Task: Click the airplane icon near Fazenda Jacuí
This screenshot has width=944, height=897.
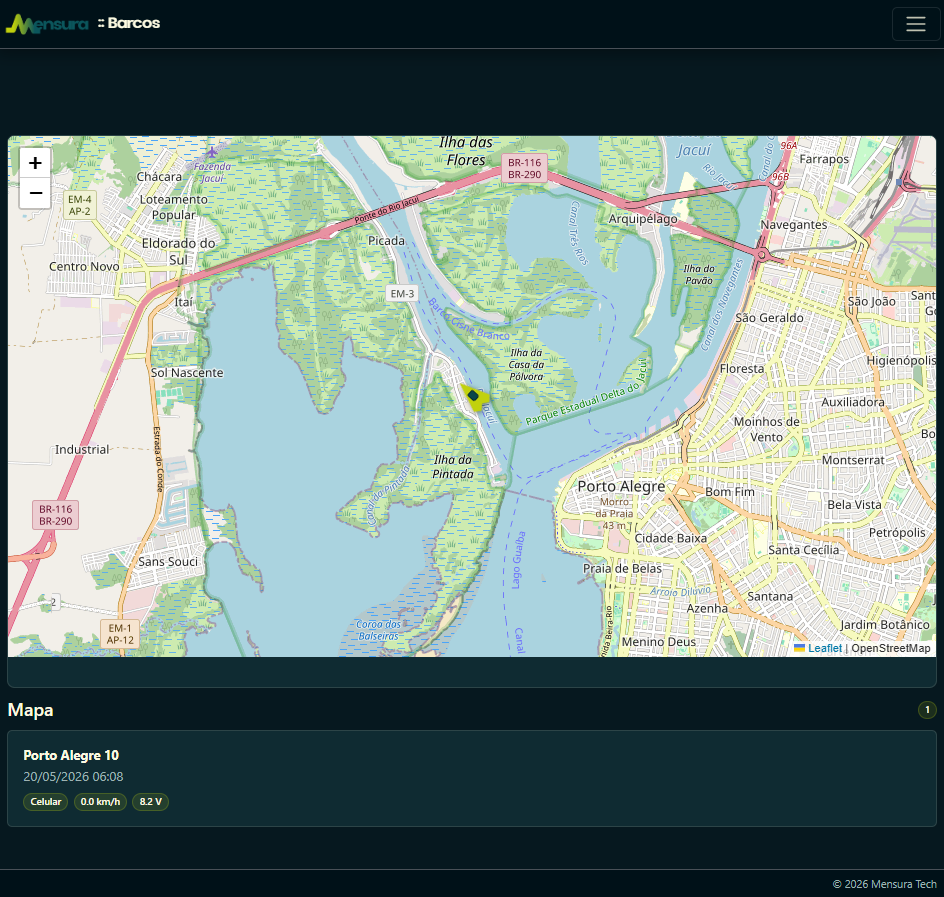Action: tap(211, 151)
